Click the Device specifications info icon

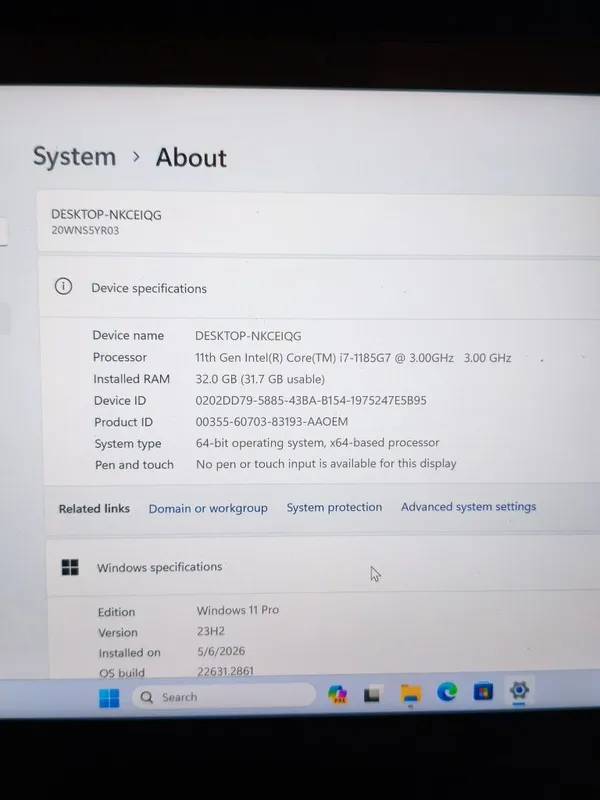pyautogui.click(x=63, y=286)
